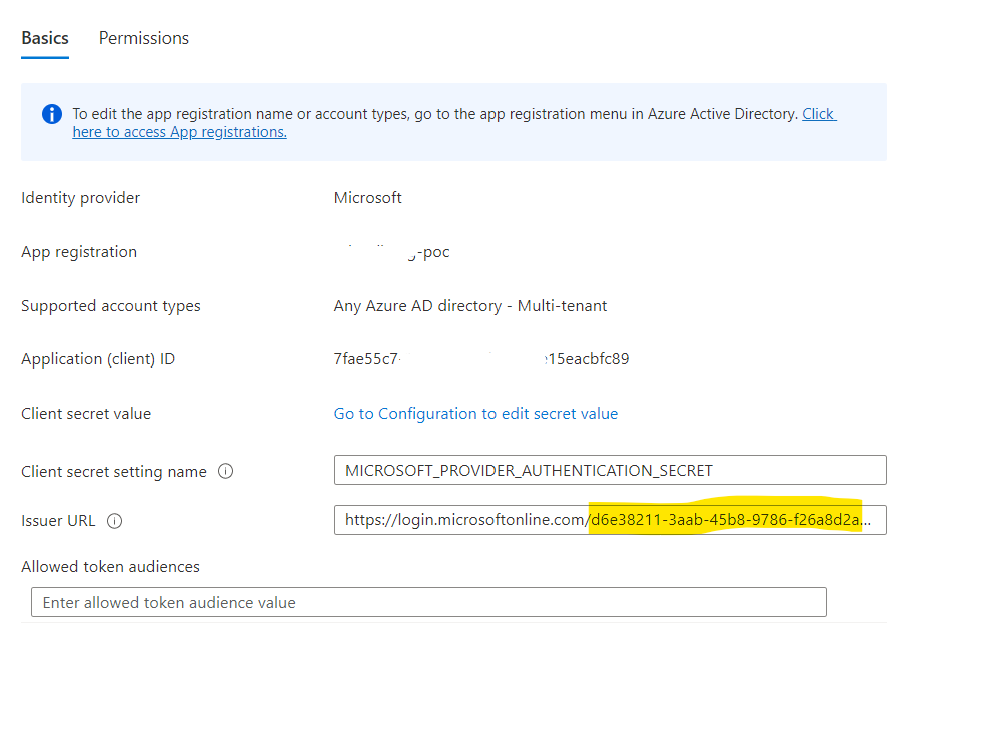The height and width of the screenshot is (732, 984).
Task: Click the 'Supported account types' label
Action: coord(111,306)
